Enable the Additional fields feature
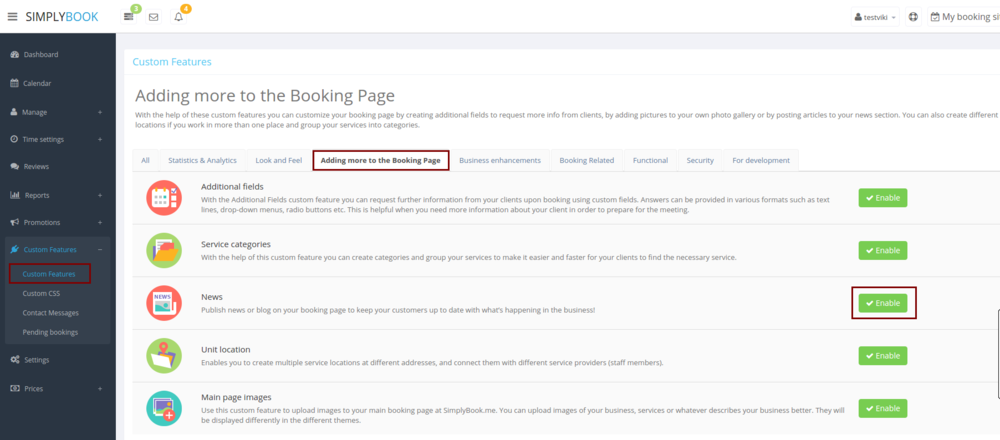 883,197
